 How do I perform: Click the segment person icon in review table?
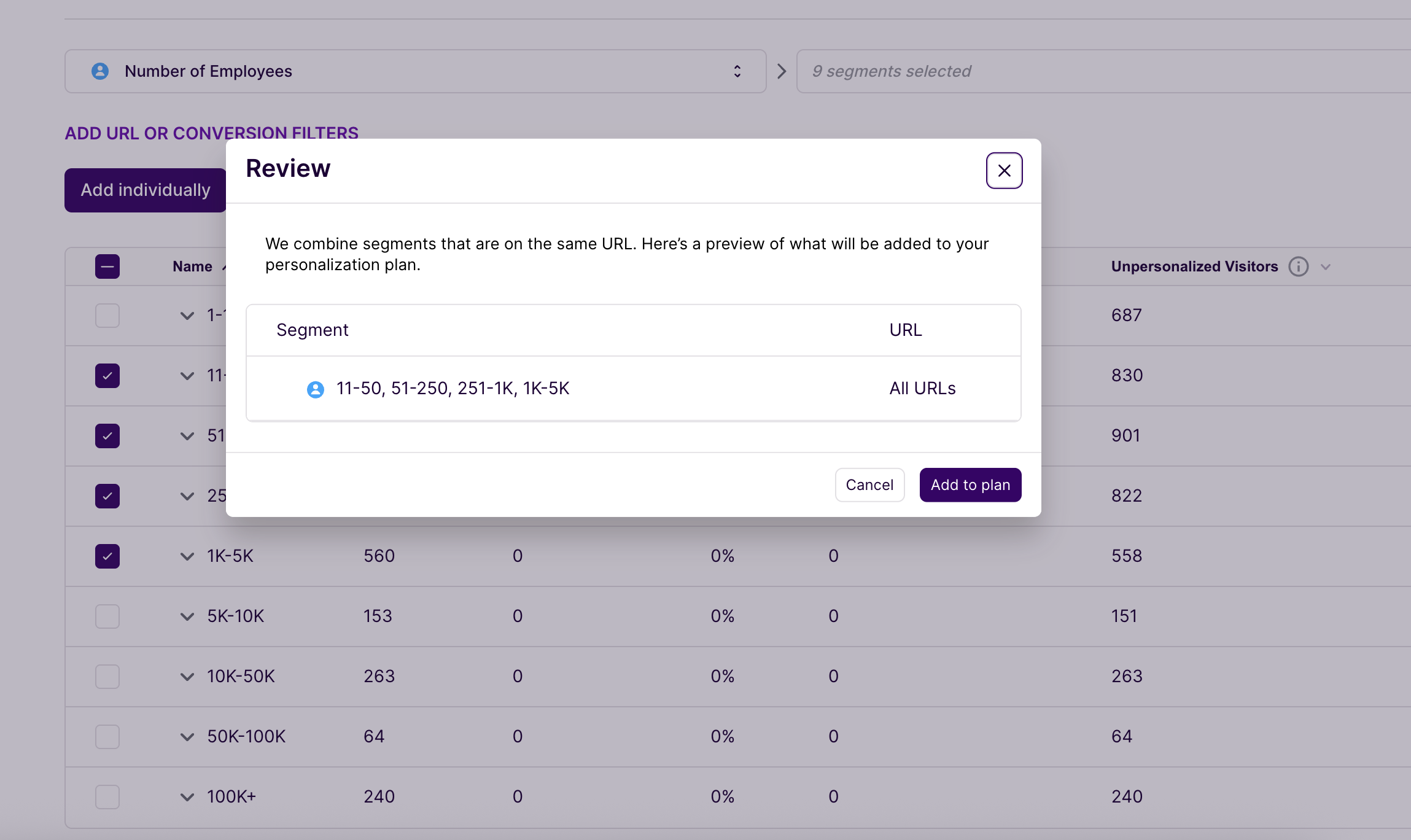[x=316, y=389]
